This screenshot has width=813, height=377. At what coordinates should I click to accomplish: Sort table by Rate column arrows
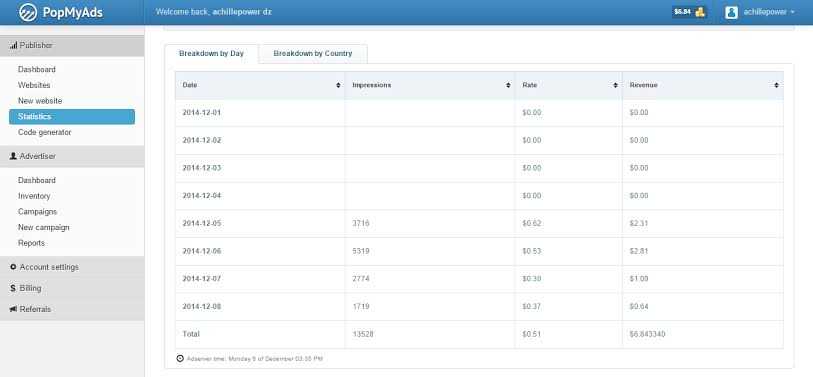pyautogui.click(x=615, y=85)
